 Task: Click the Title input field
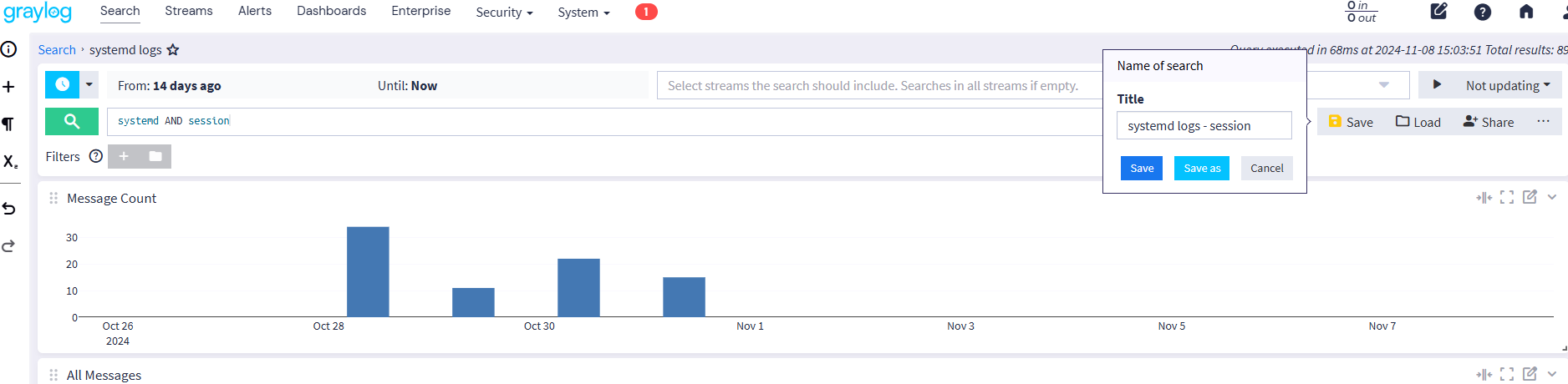point(1204,126)
